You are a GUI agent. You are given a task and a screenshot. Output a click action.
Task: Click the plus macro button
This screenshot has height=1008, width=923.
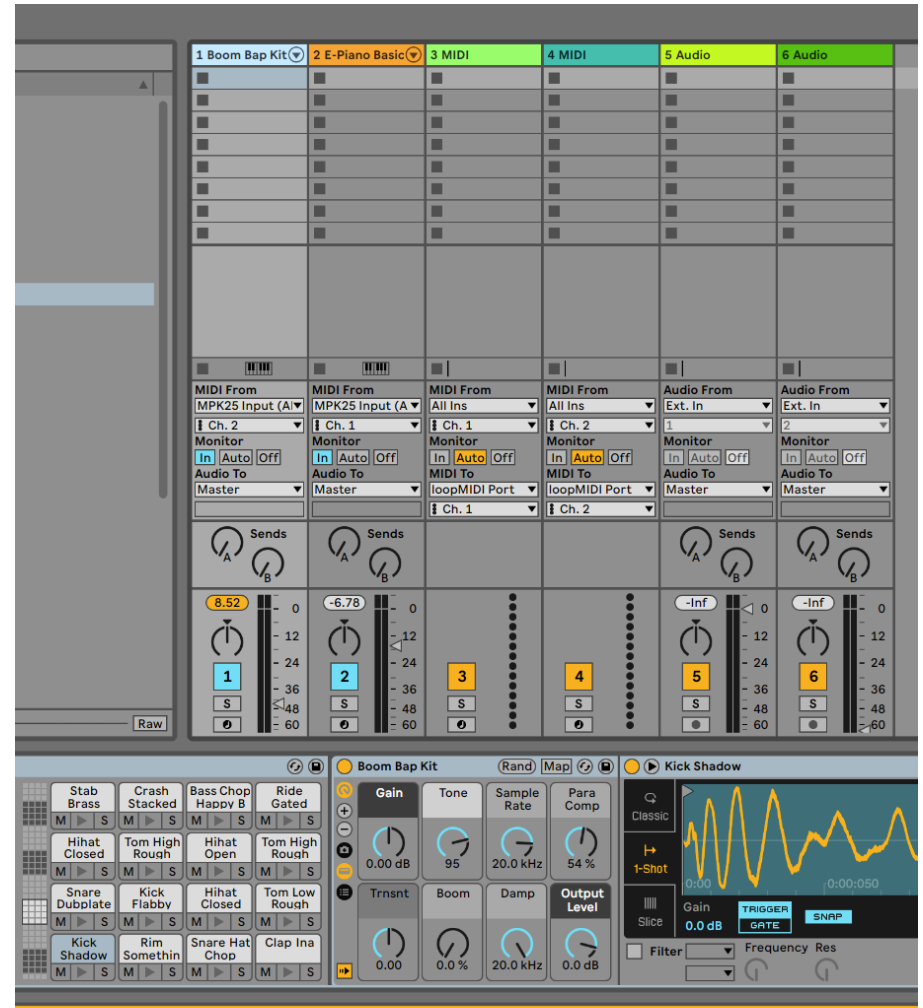[345, 811]
